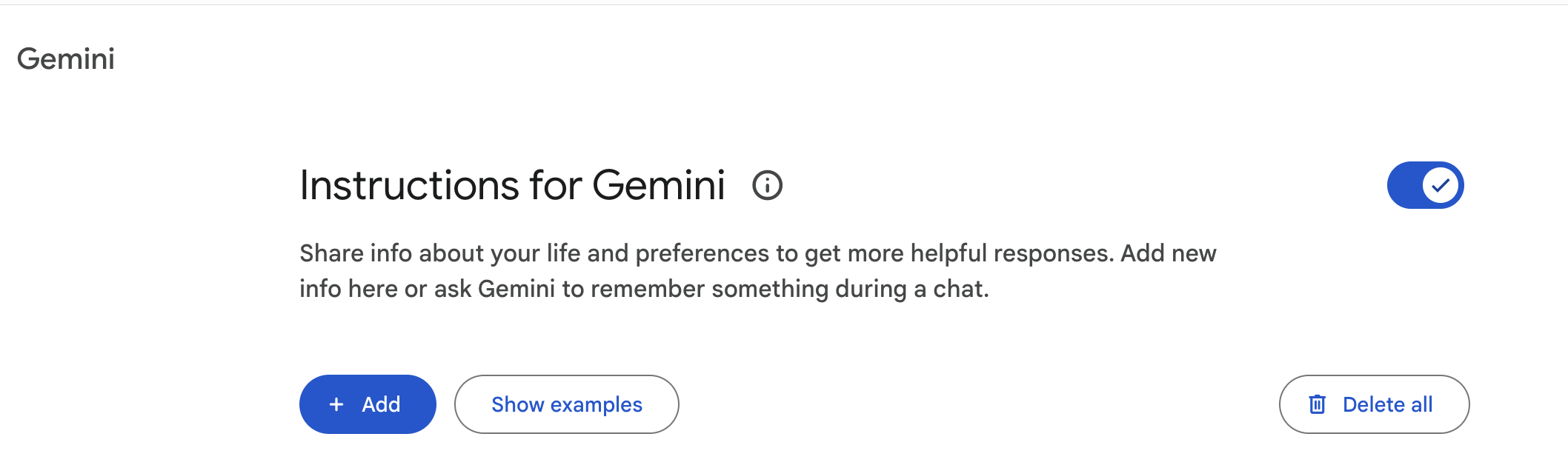The image size is (1568, 468).
Task: Click the Gemini page title
Action: [x=66, y=59]
